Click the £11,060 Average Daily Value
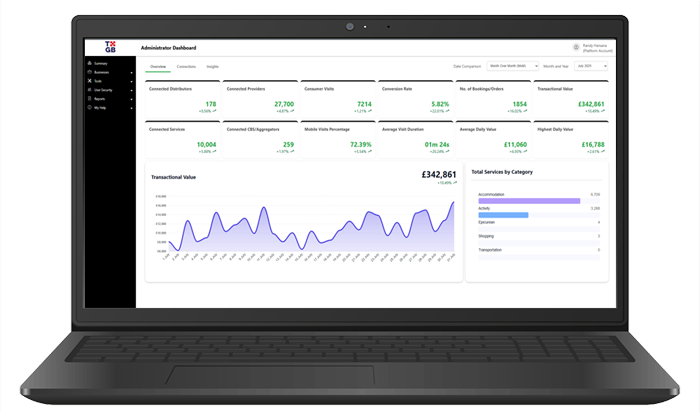Image resolution: width=700 pixels, height=414 pixels. tap(515, 145)
